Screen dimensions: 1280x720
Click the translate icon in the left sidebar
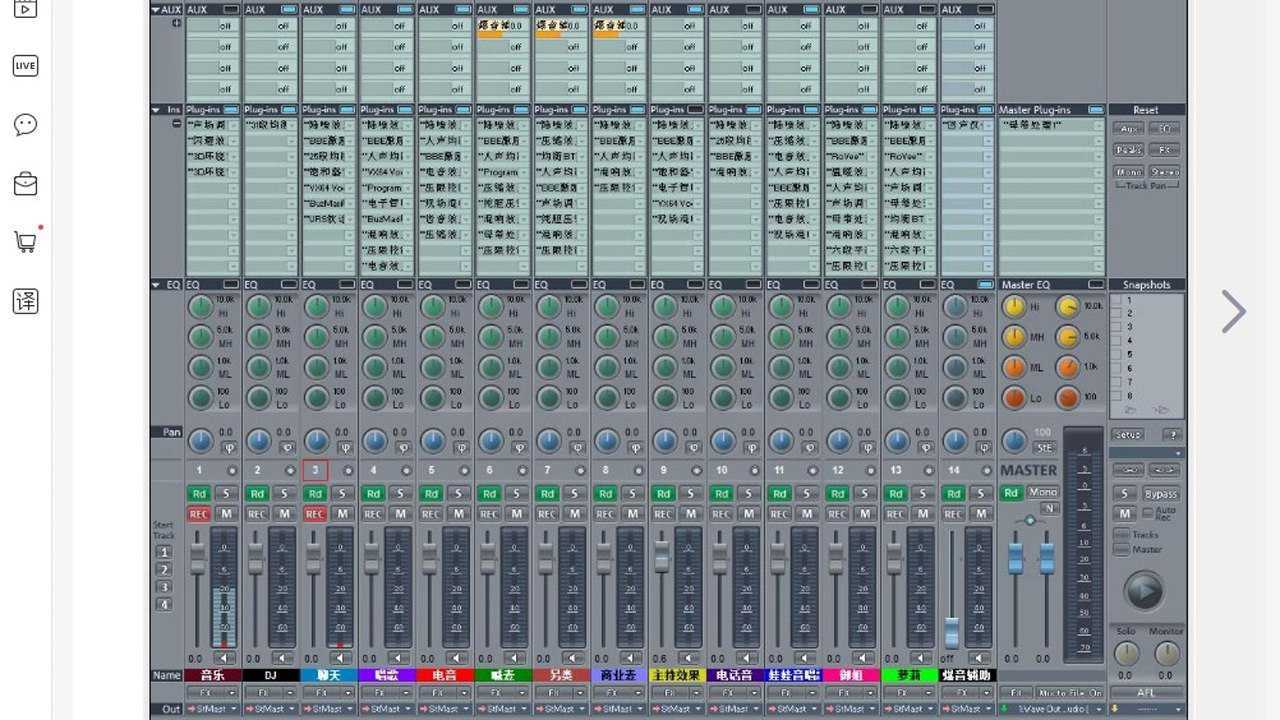[25, 301]
